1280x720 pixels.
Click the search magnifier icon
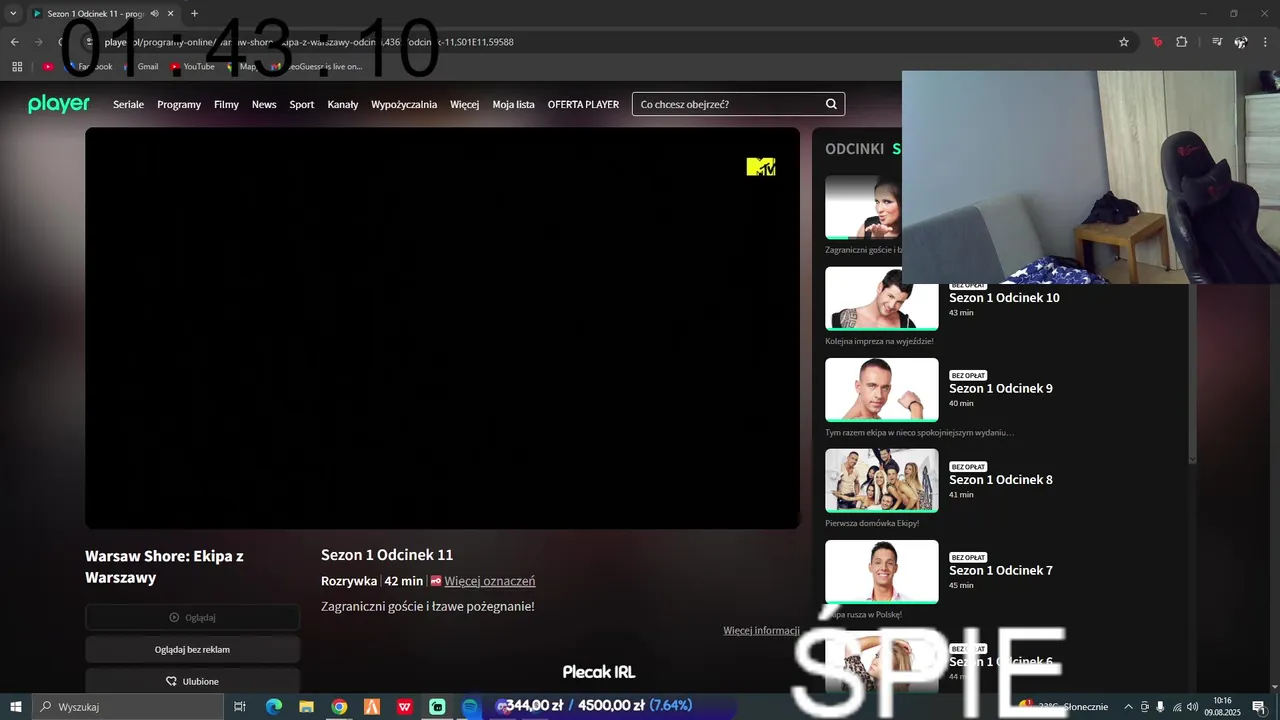point(831,104)
